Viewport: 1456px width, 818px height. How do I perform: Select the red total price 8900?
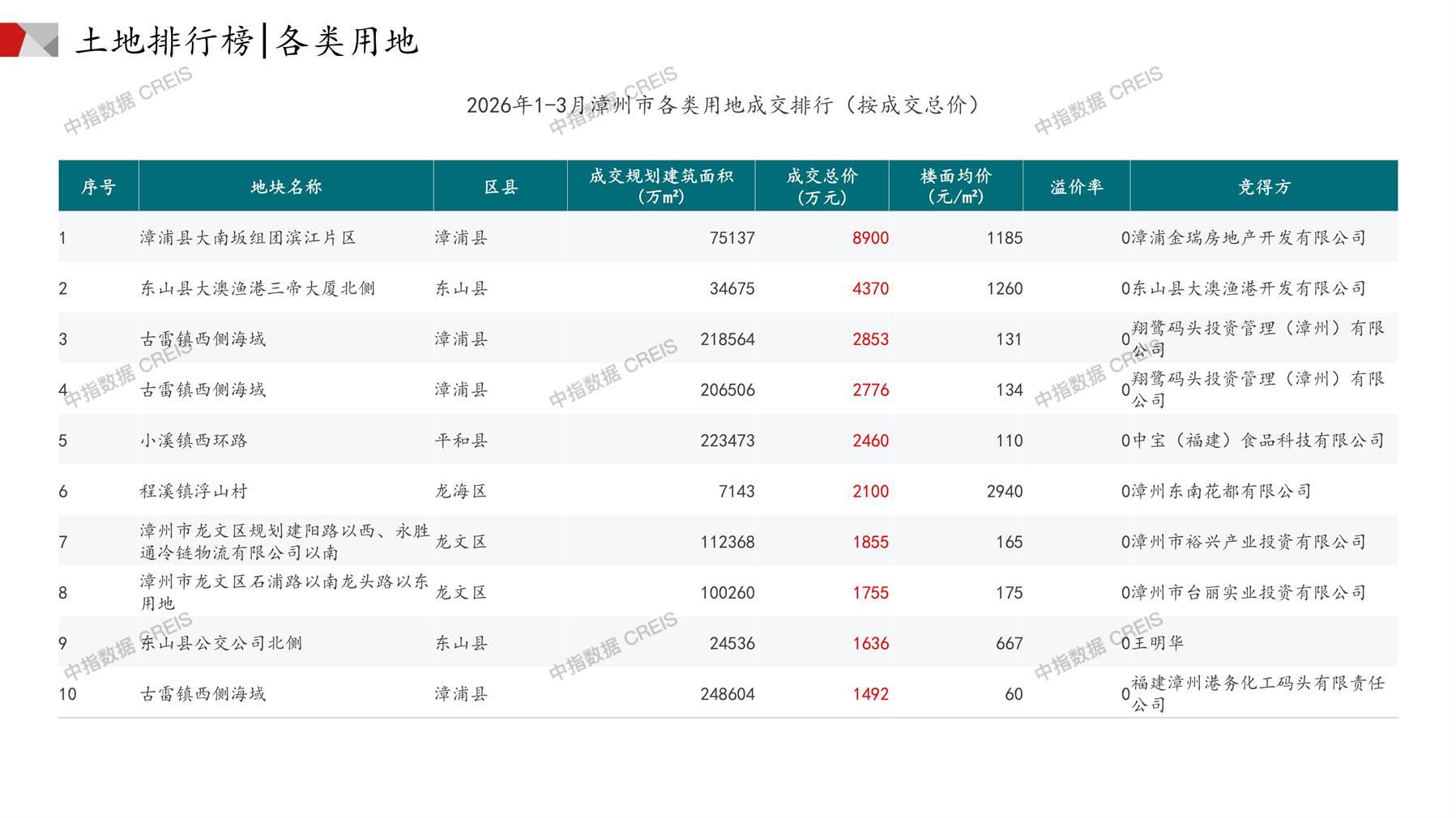[870, 238]
